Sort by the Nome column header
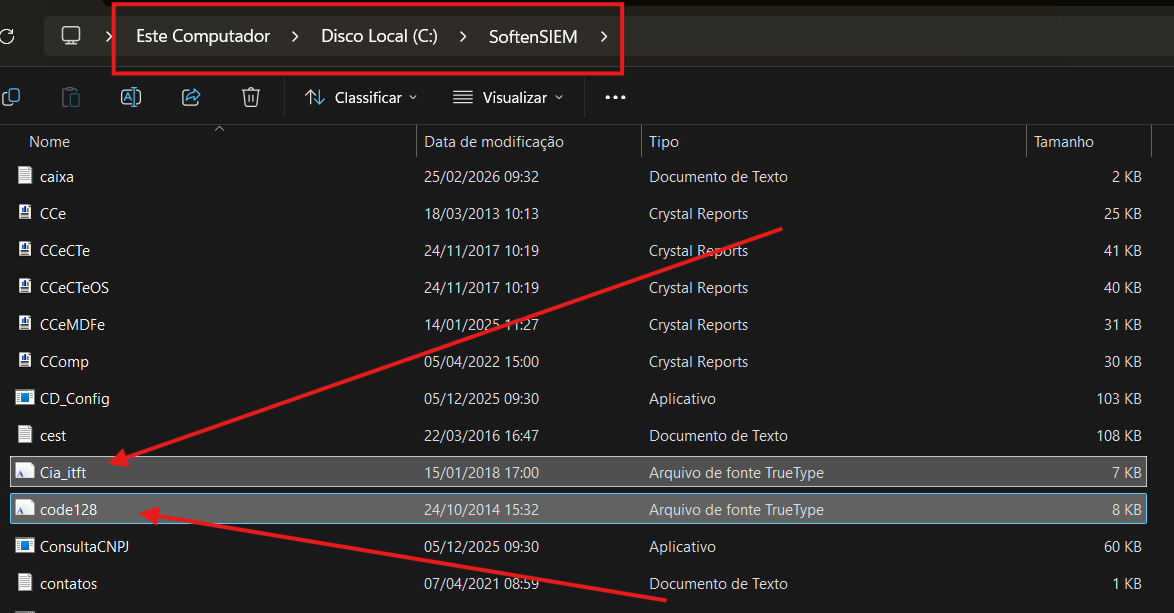This screenshot has height=613, width=1174. click(x=50, y=142)
